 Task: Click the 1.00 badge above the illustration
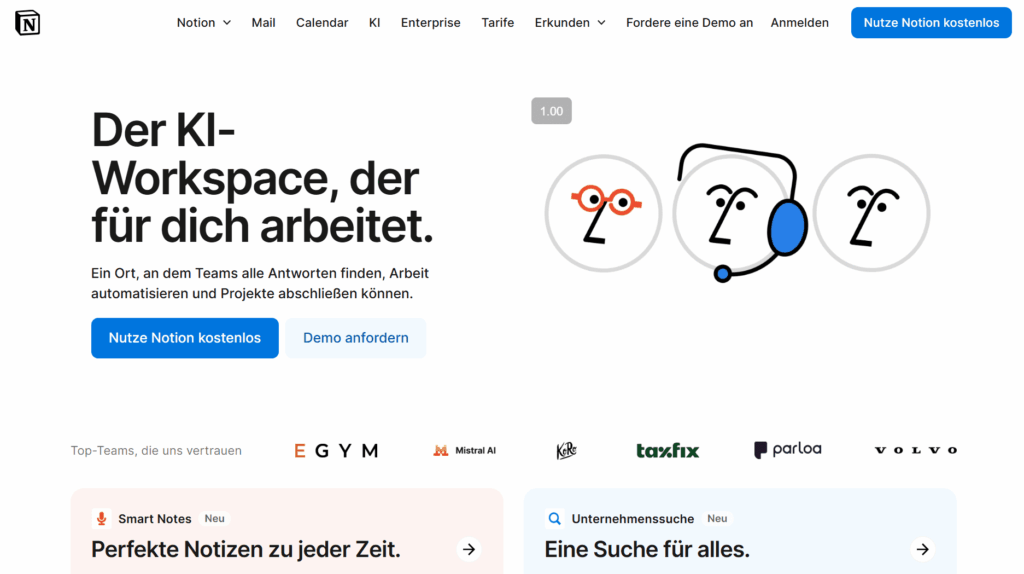coord(551,111)
